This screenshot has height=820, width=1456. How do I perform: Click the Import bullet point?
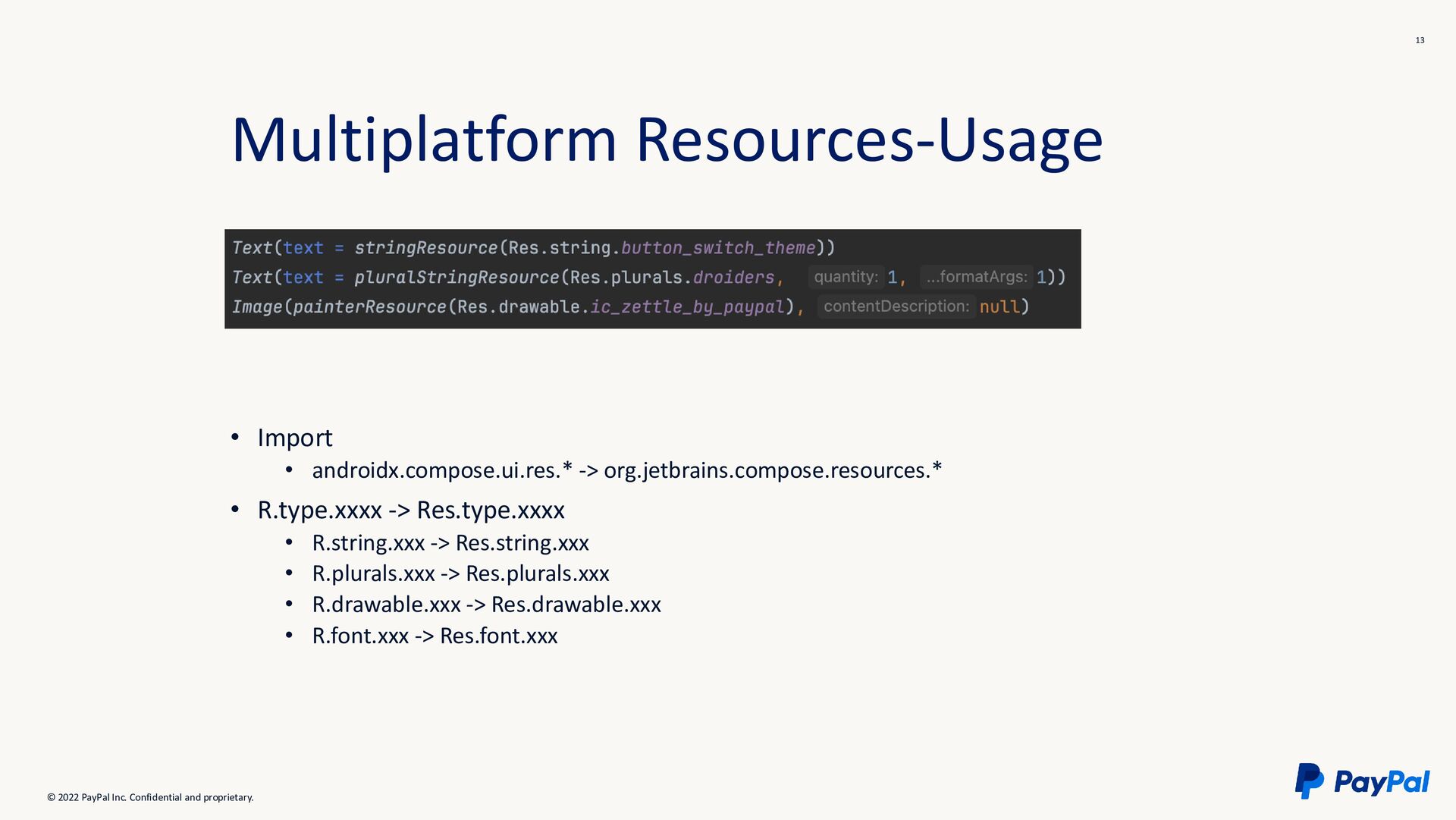click(295, 438)
